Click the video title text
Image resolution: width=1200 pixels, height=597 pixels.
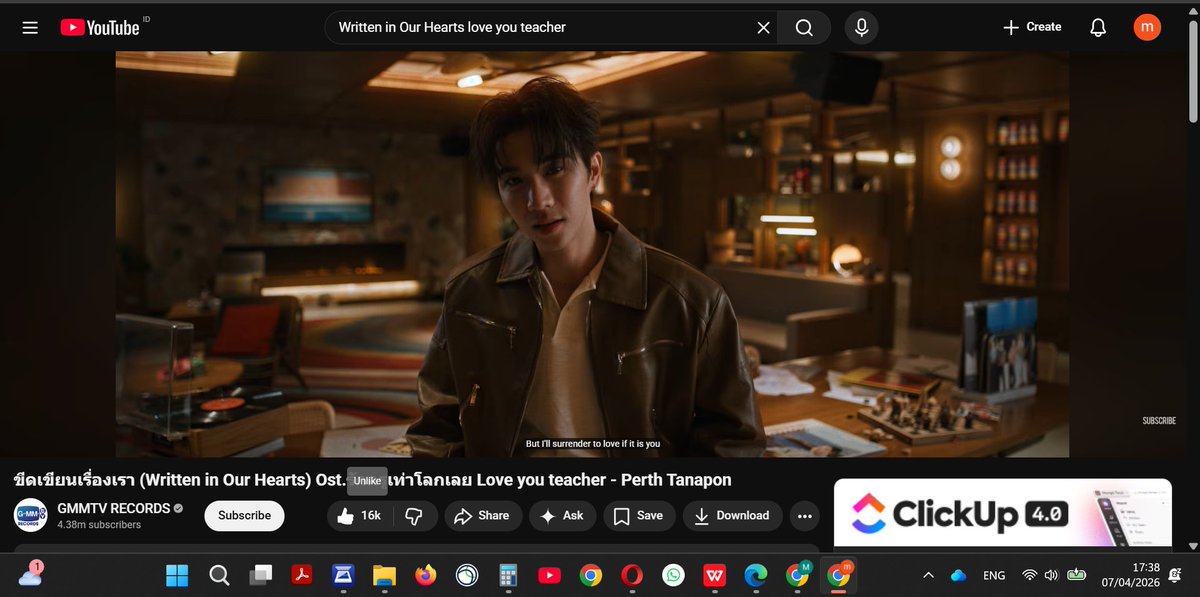(372, 479)
